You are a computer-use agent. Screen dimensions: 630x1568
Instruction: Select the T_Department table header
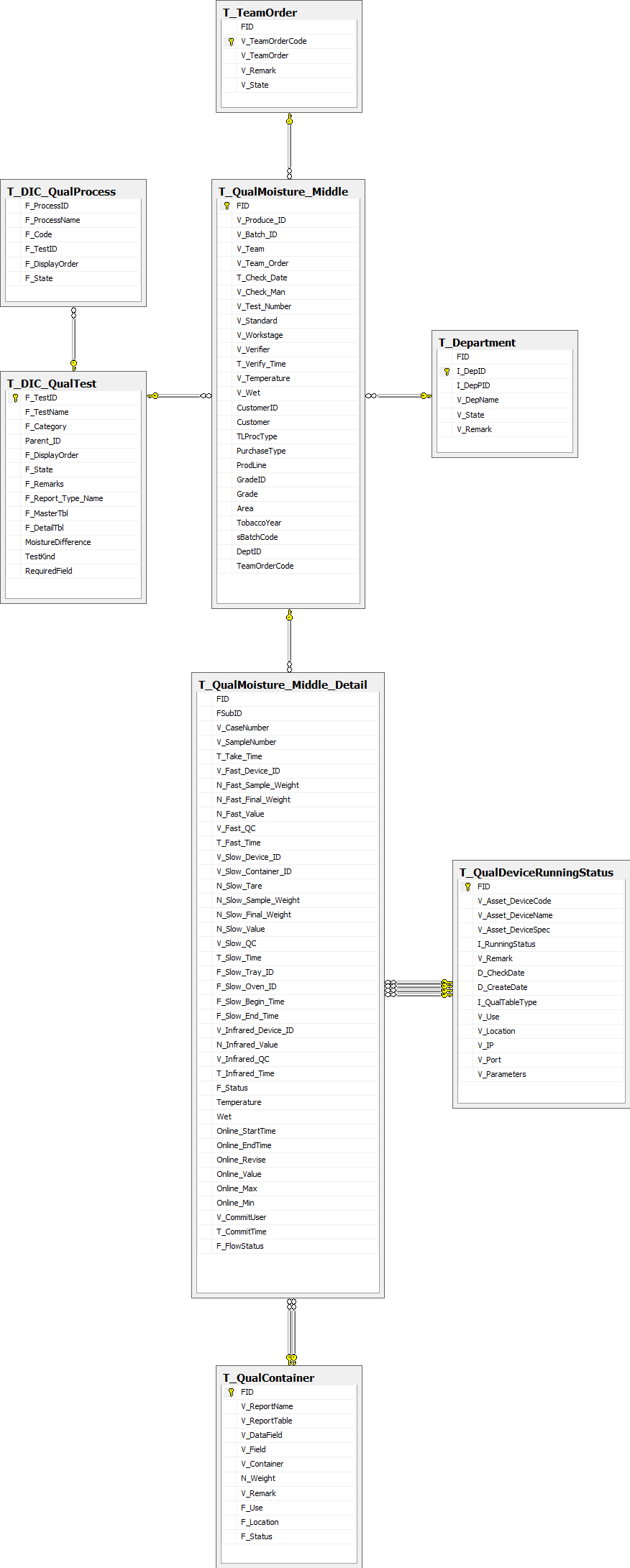(x=477, y=342)
